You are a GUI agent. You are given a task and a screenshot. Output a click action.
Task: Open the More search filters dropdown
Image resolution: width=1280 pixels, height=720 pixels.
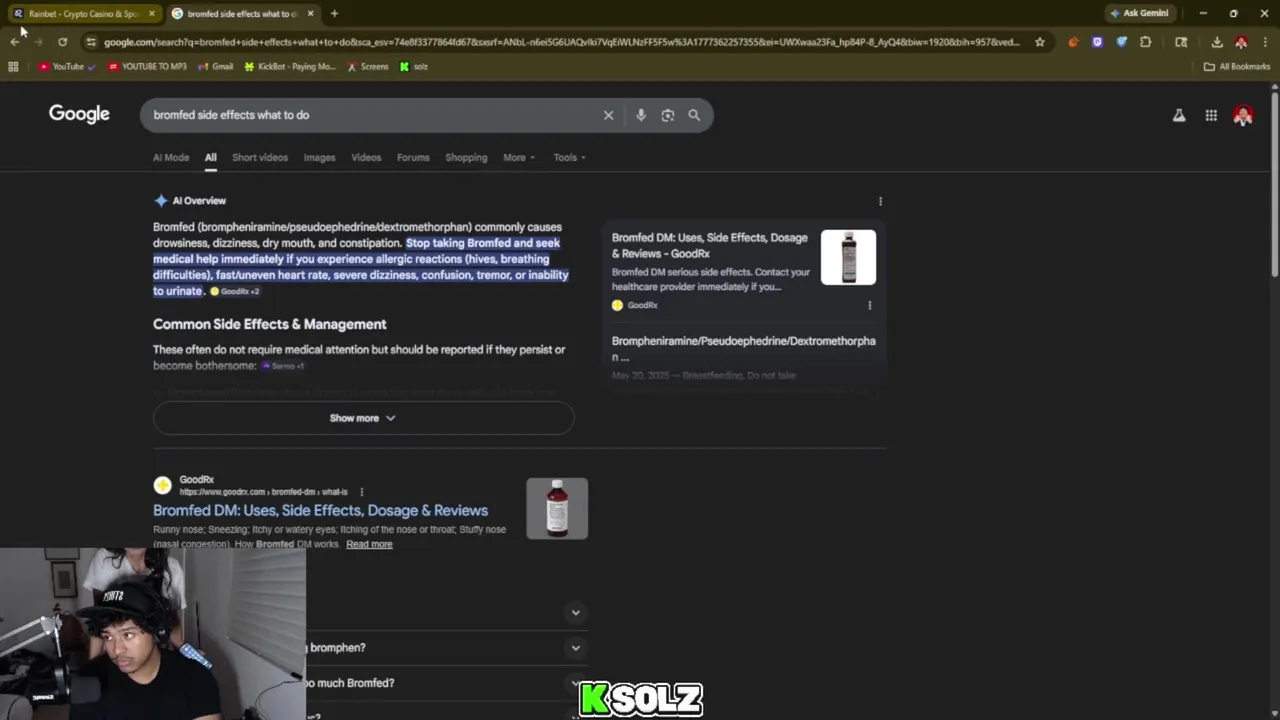click(x=519, y=157)
